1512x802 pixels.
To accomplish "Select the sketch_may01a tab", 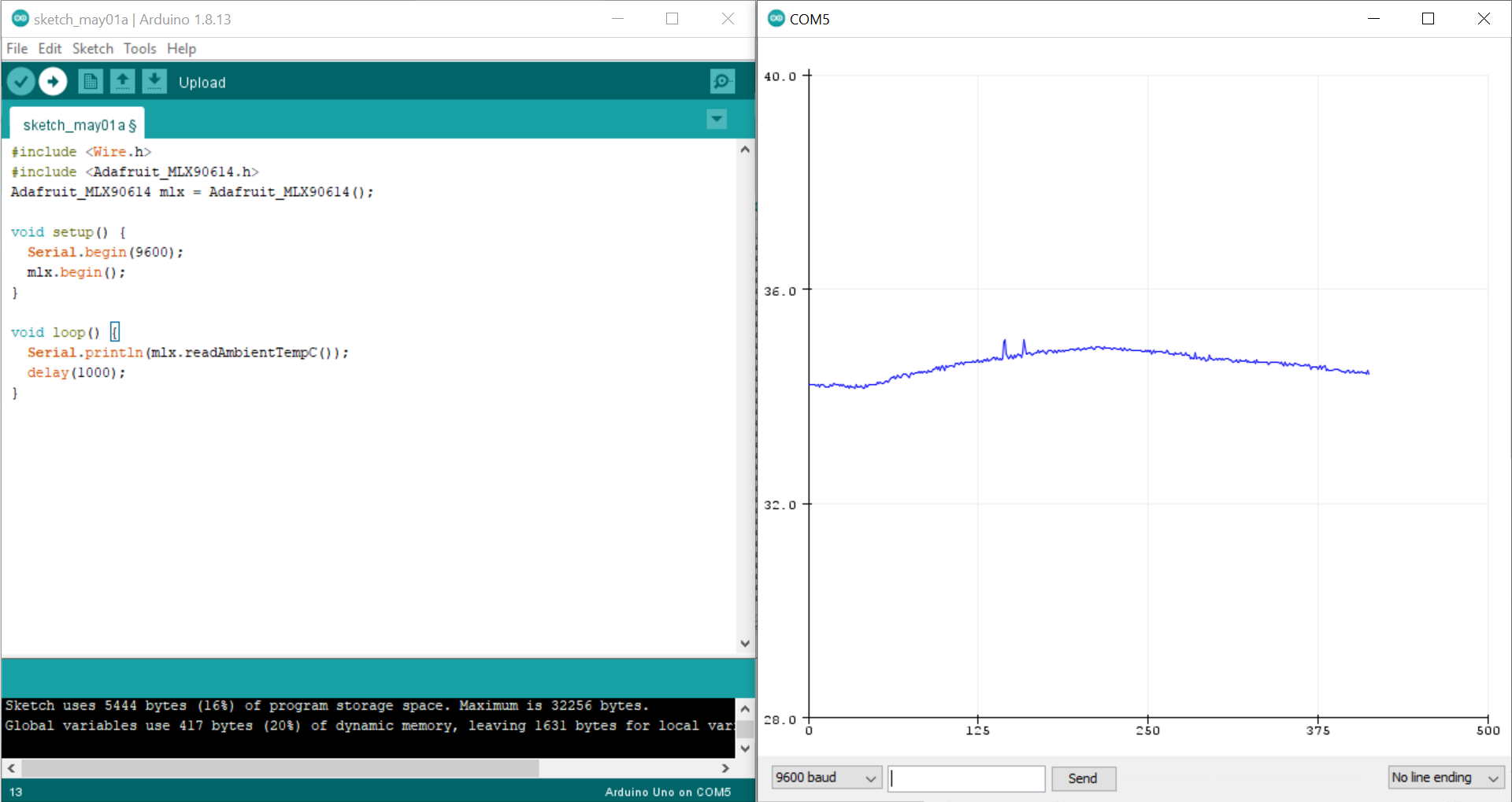I will click(x=78, y=125).
